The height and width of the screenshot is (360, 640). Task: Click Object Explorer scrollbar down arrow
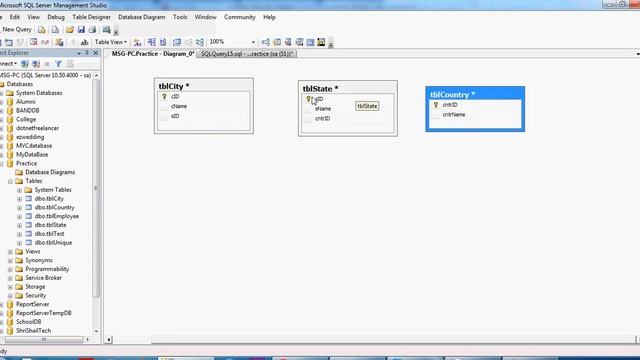click(x=96, y=331)
